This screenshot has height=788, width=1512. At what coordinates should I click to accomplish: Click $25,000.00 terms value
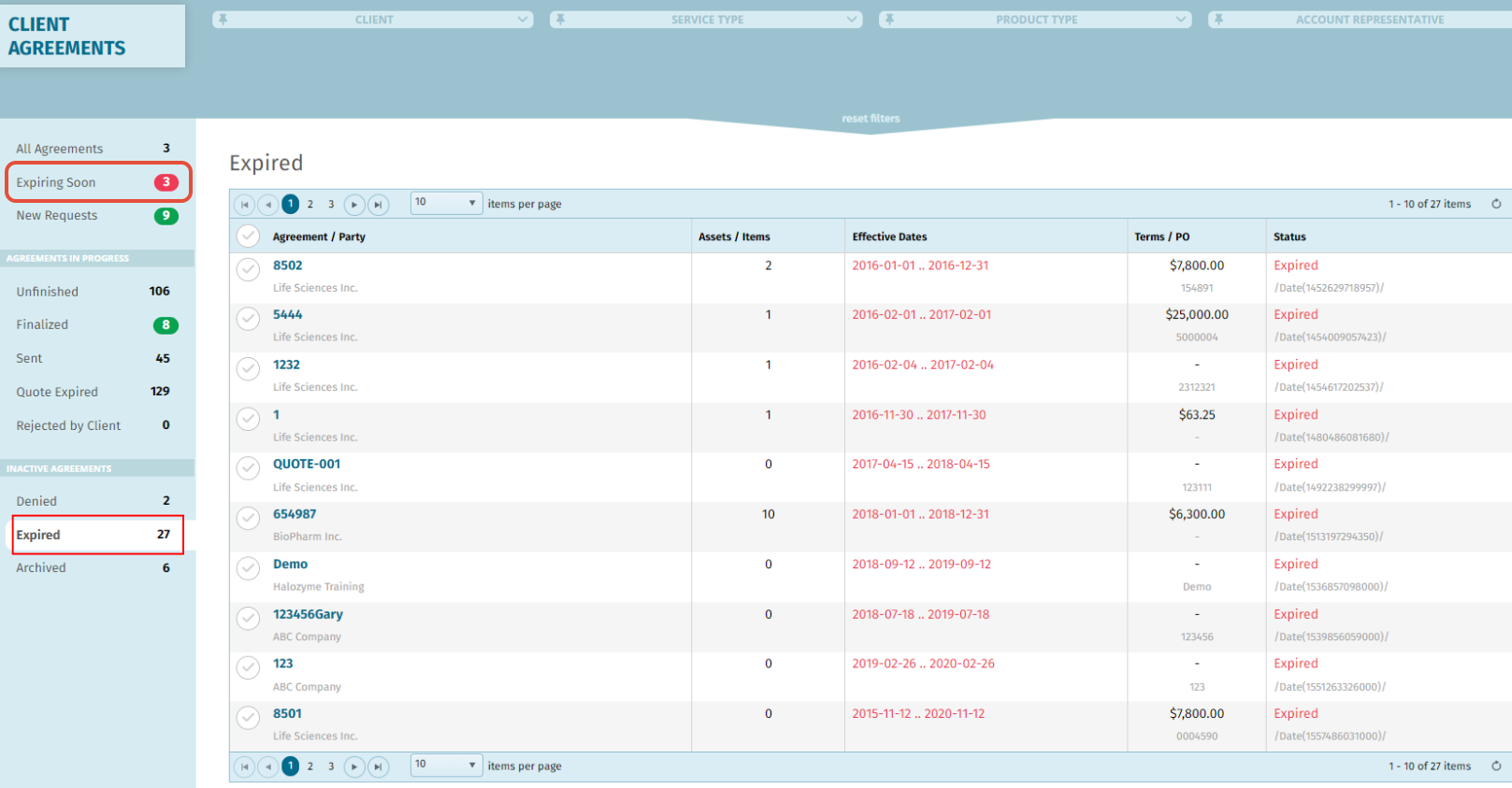click(x=1197, y=315)
